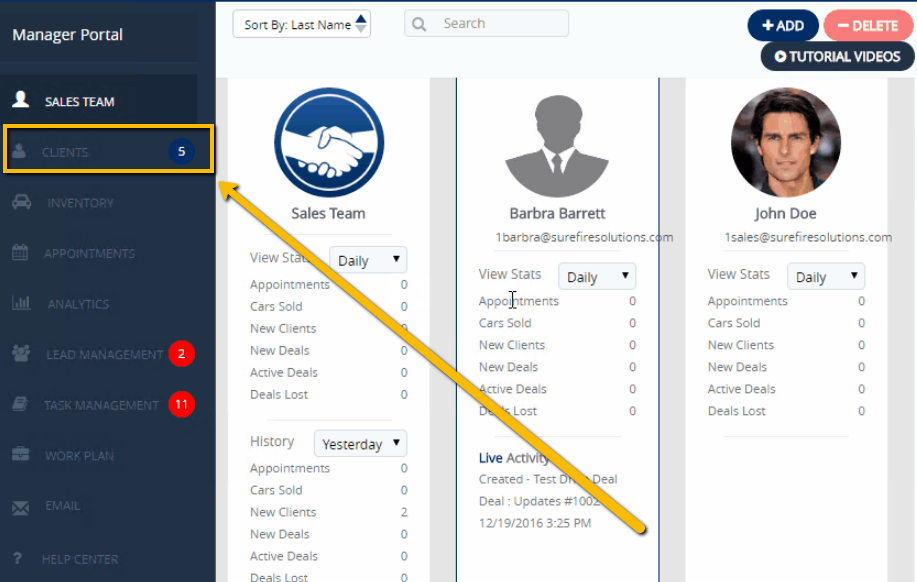Change Barbra Barrett's View Stats to Weekly

tap(596, 276)
